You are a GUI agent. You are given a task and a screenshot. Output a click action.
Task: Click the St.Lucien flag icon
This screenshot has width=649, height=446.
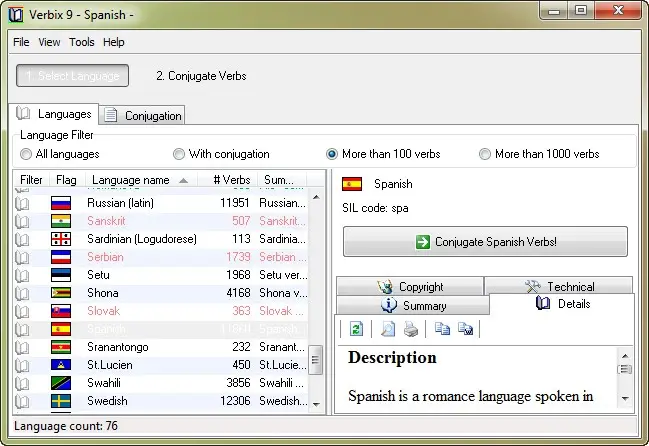click(x=61, y=365)
